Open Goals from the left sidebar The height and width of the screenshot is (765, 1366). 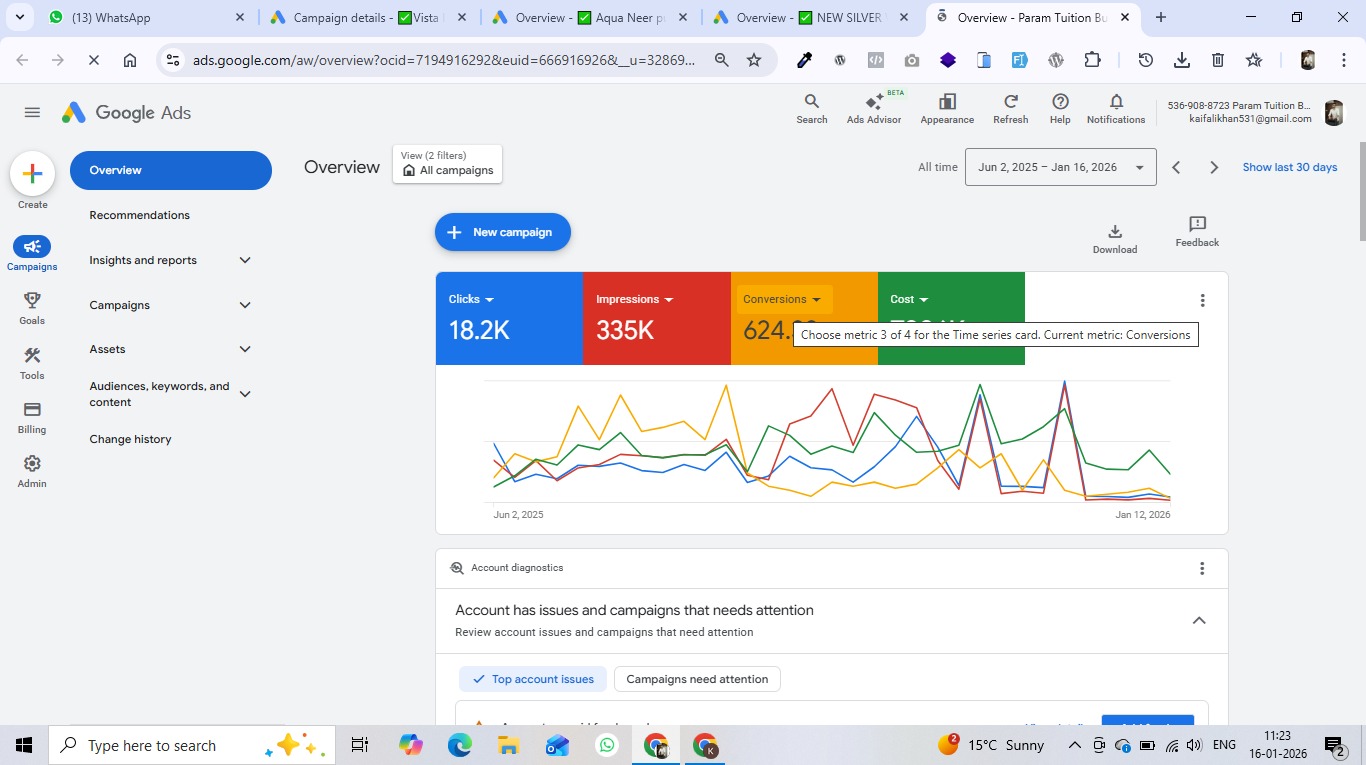tap(32, 307)
